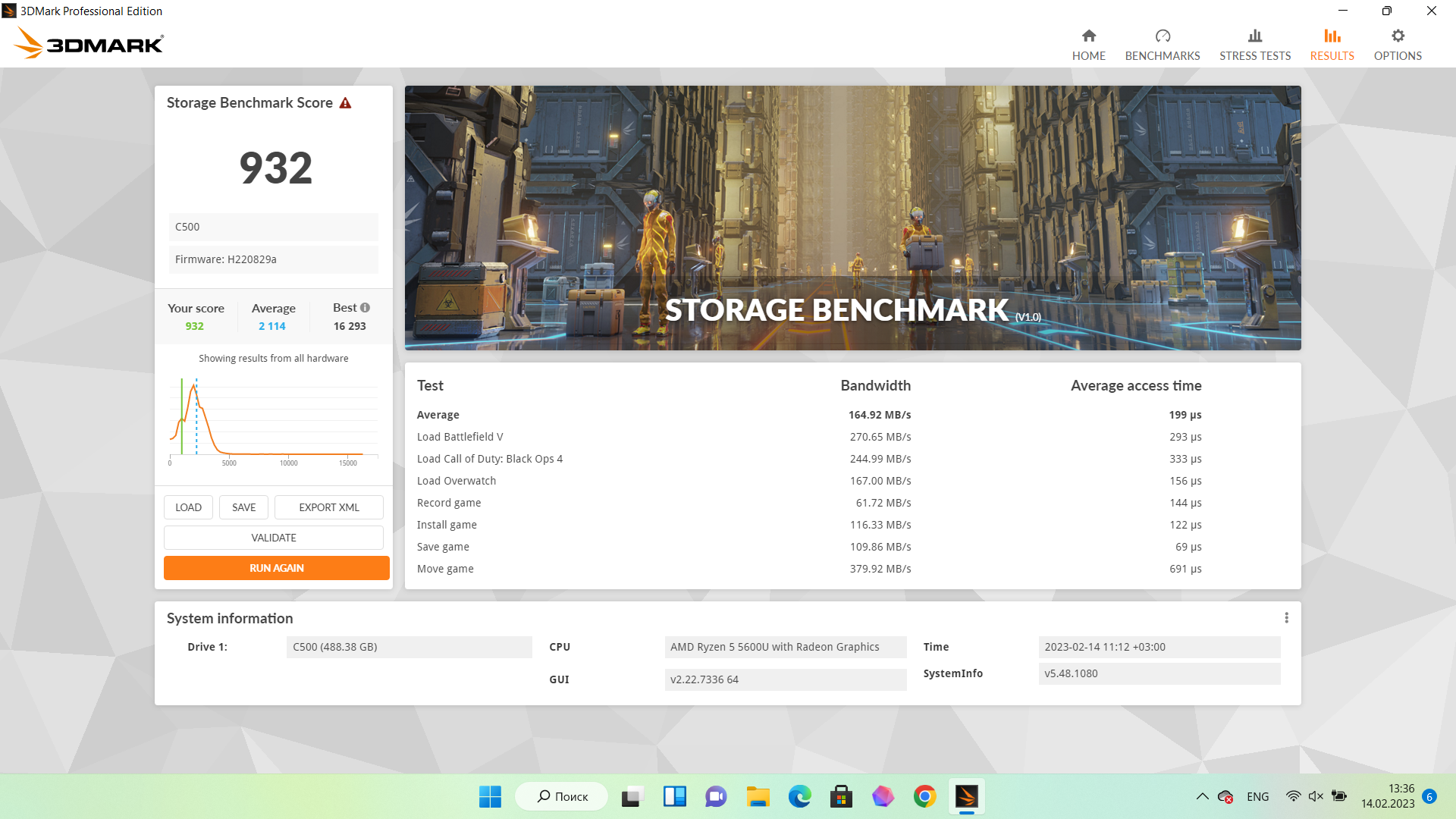This screenshot has height=819, width=1456.
Task: Open System information three-dot menu
Action: pos(1286,618)
